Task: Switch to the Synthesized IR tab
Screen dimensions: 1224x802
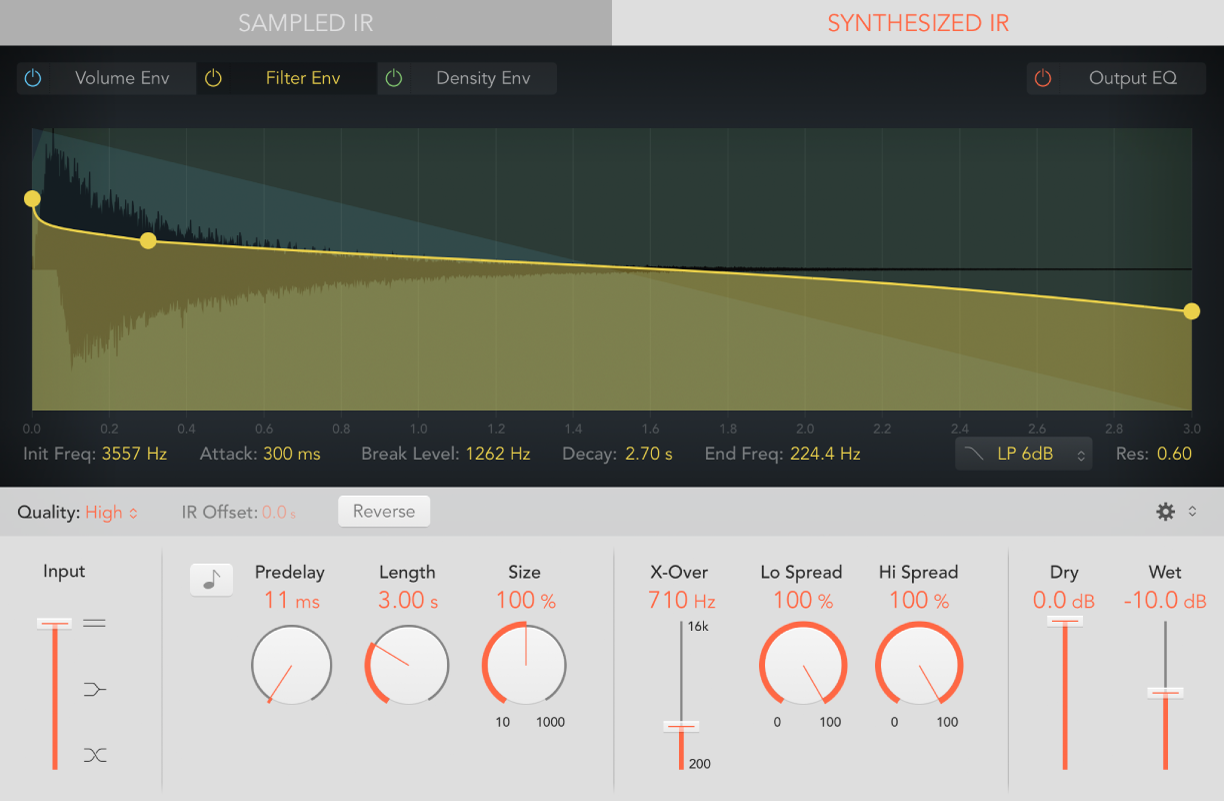Action: pos(918,23)
